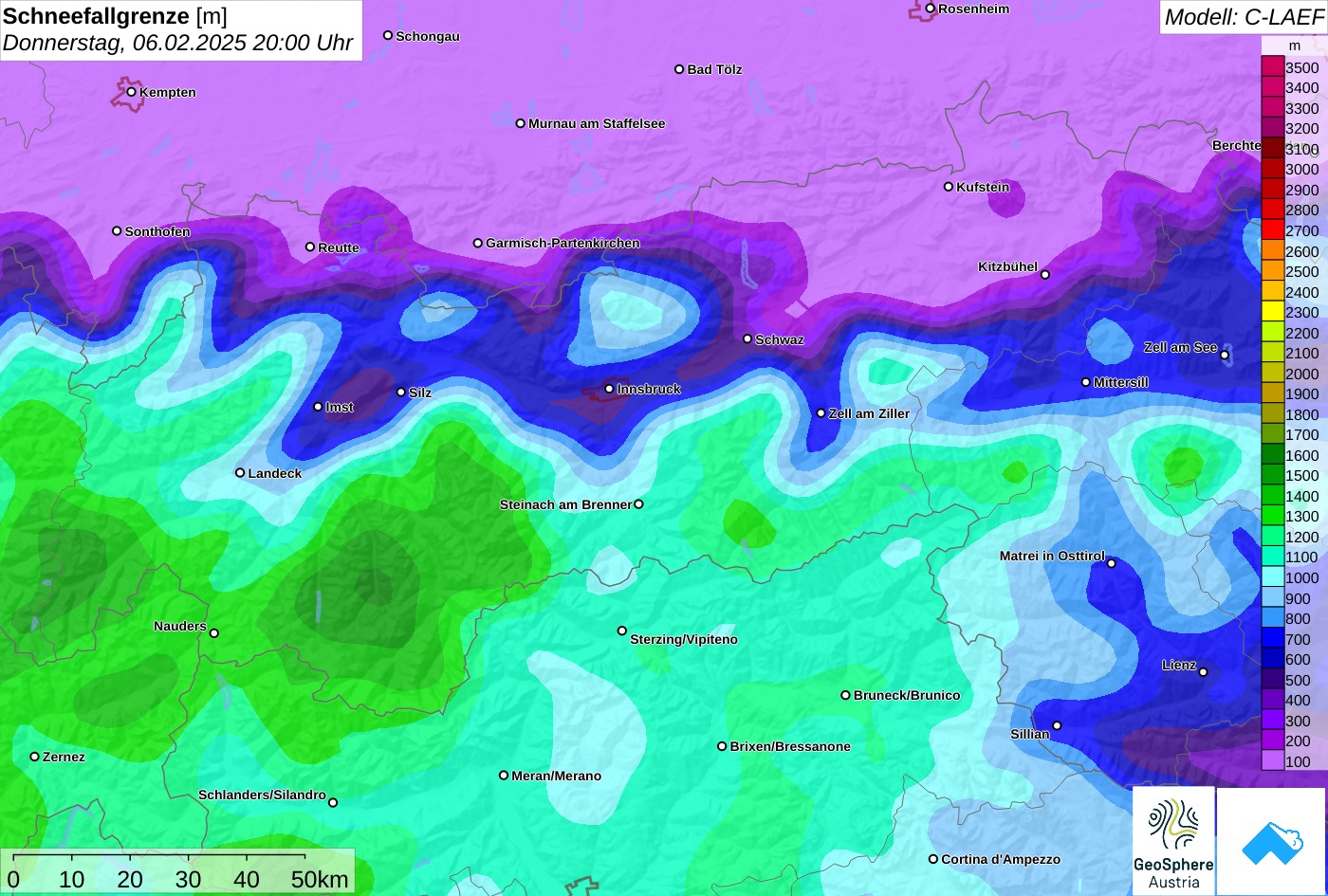1328x896 pixels.
Task: Select the Kempten location marker
Action: [132, 92]
